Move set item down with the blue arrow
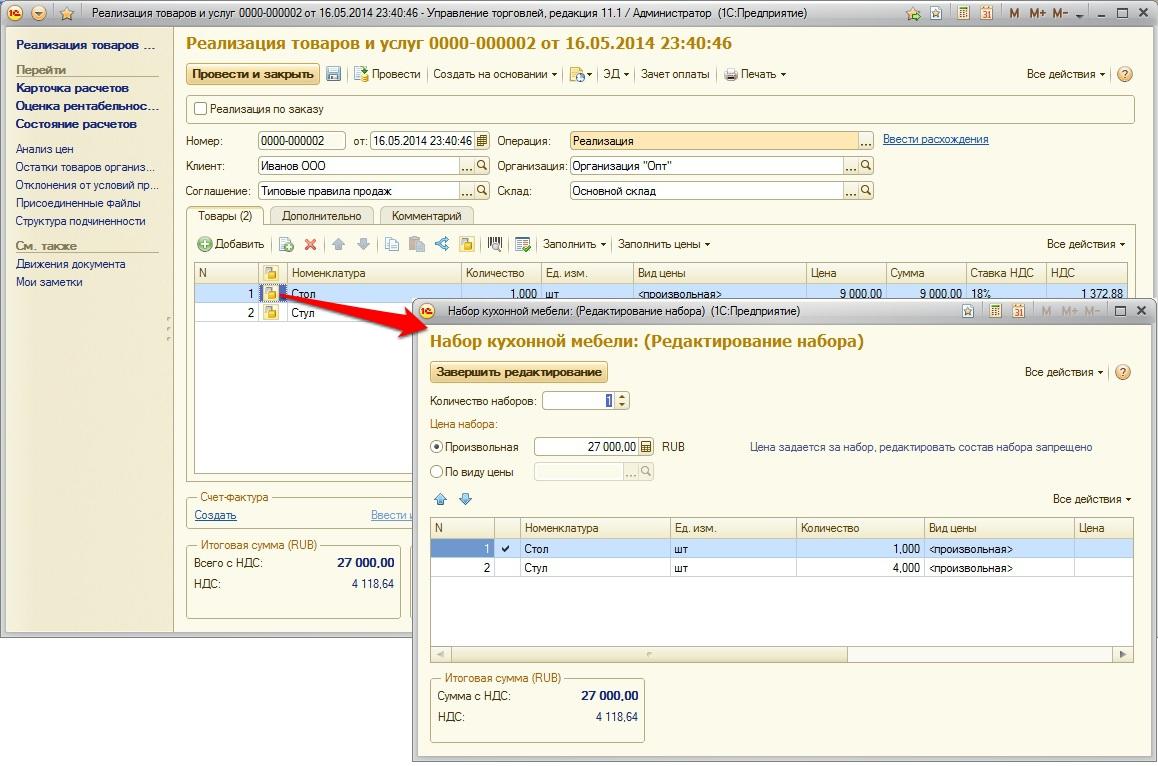The image size is (1158, 766). click(465, 499)
